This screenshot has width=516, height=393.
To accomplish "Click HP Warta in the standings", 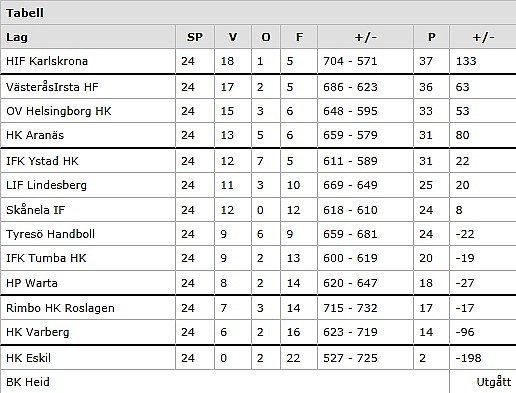I will tap(32, 283).
